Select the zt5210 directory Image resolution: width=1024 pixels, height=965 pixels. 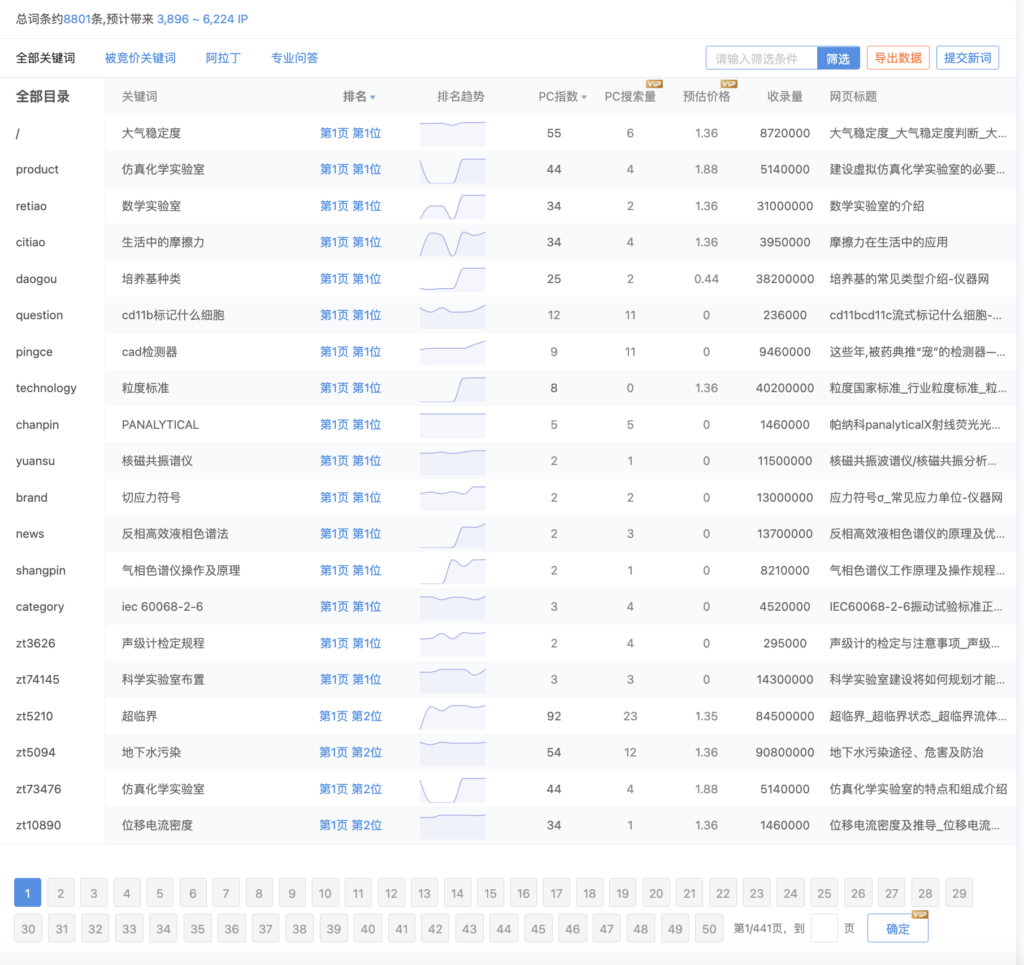click(x=34, y=716)
